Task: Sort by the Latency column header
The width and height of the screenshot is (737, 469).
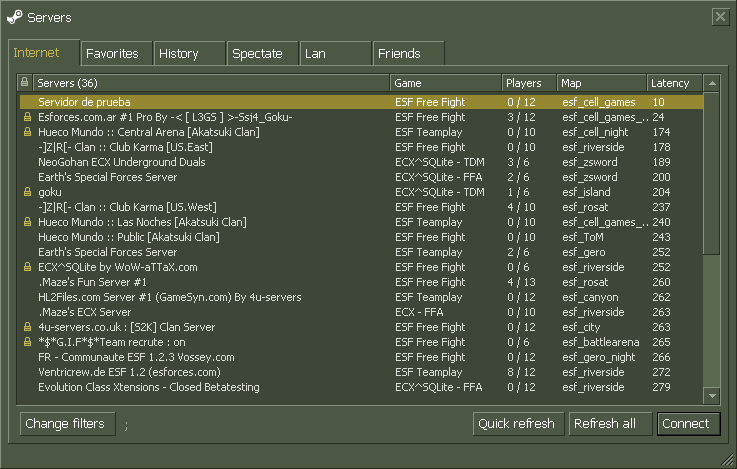Action: pyautogui.click(x=674, y=83)
